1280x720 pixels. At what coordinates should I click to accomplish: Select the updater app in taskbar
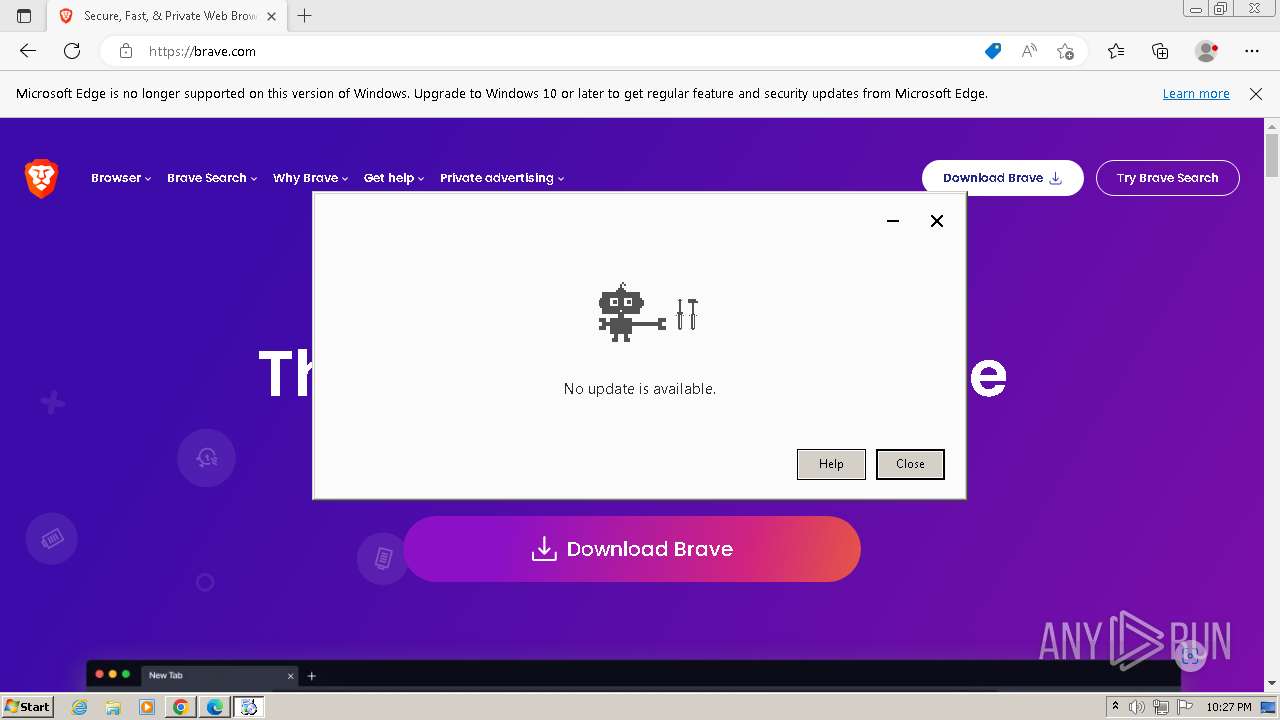(x=249, y=707)
